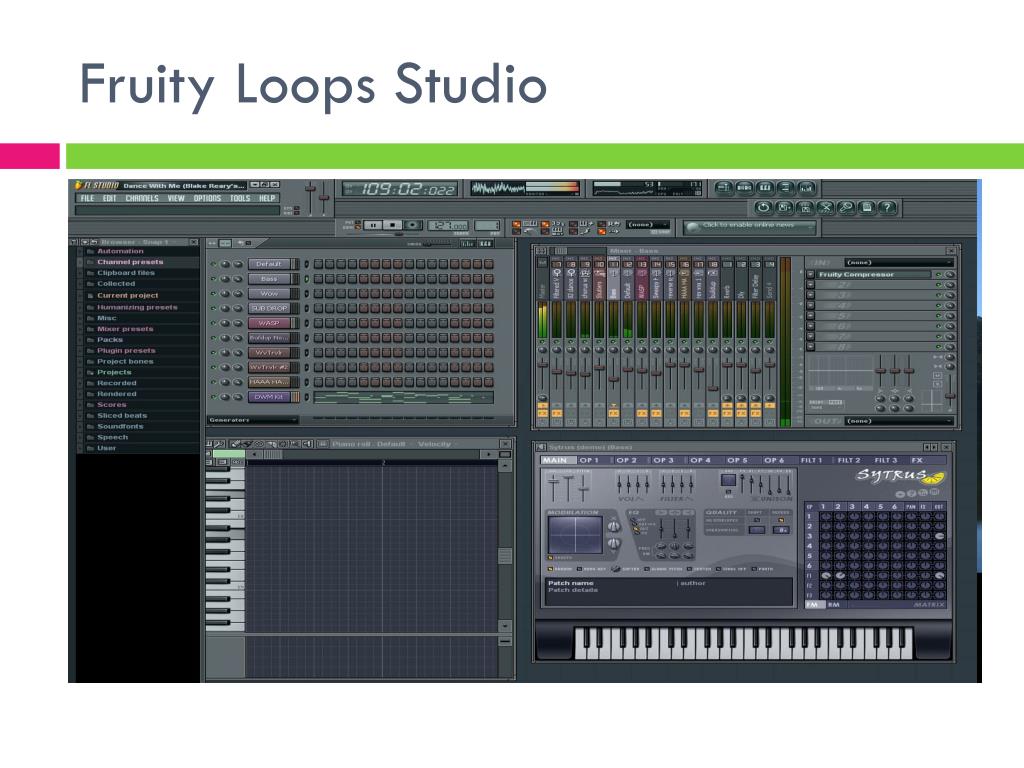
Task: Expand the Automation folder in browser
Action: (x=120, y=251)
